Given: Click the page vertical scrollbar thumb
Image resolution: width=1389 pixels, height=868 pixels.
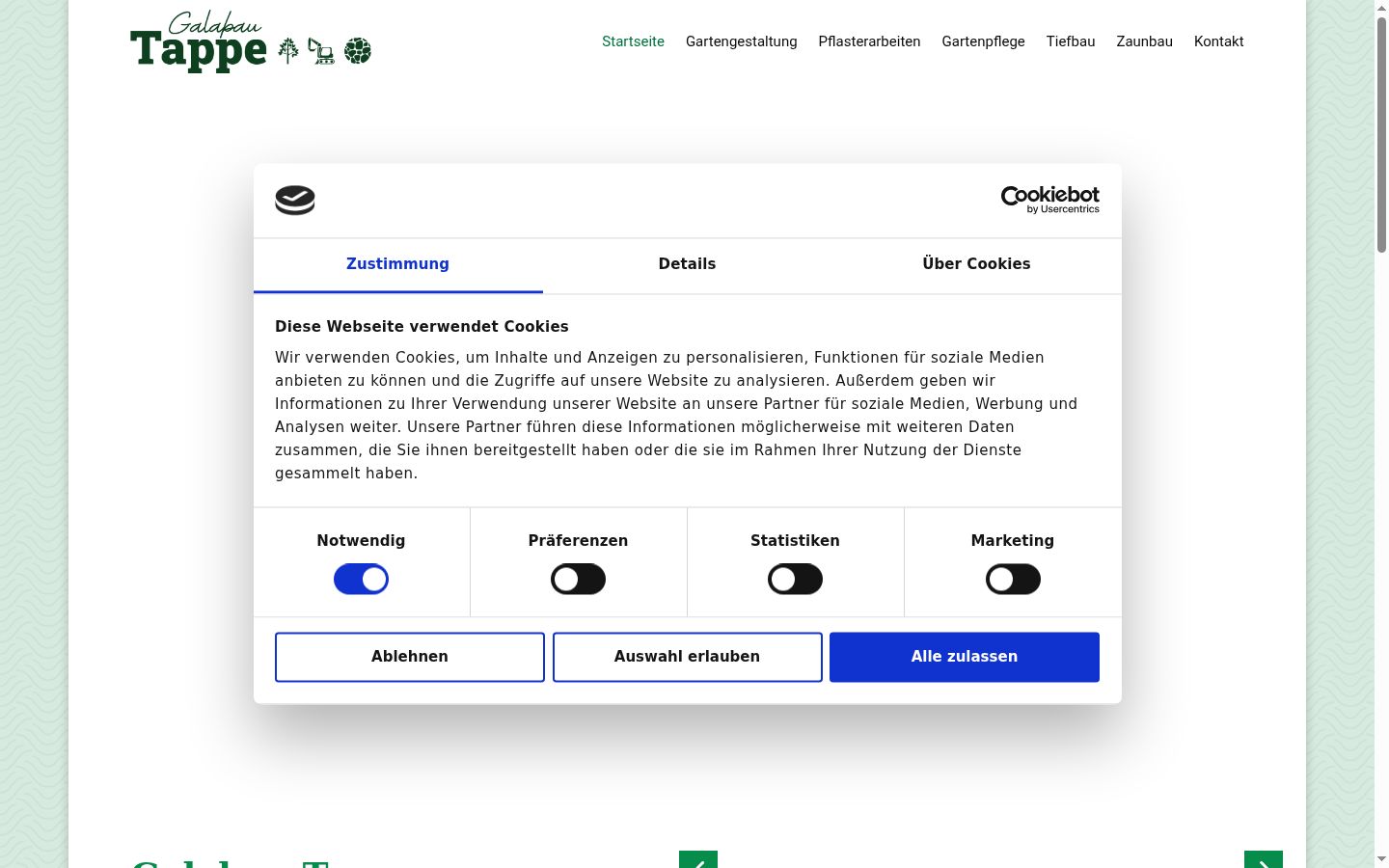Looking at the screenshot, I should click(1381, 135).
